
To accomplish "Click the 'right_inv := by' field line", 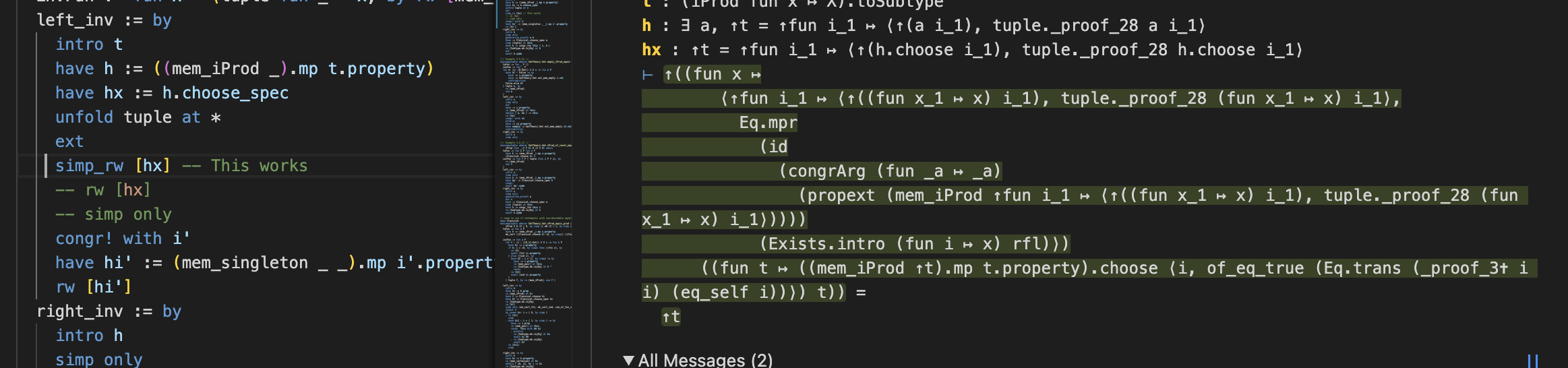I will (109, 311).
